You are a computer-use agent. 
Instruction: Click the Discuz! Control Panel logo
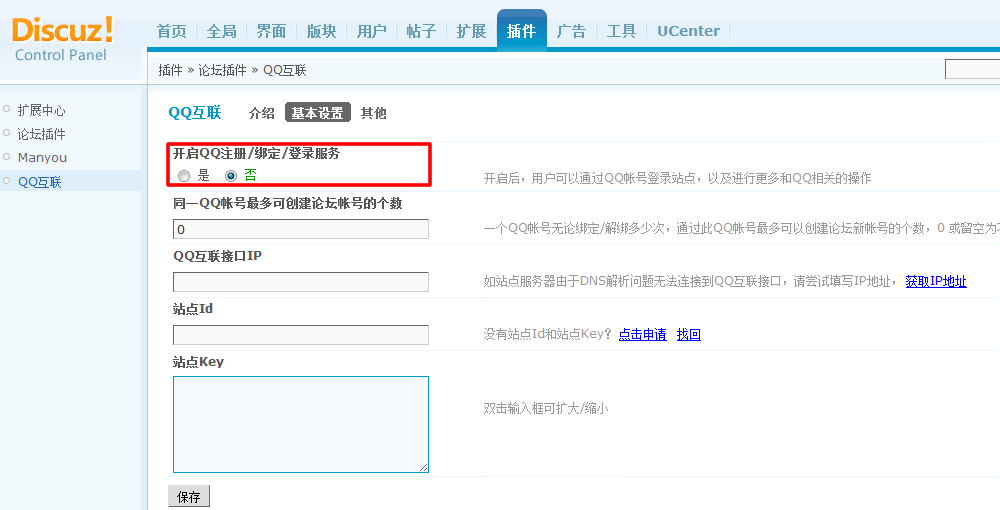click(62, 40)
